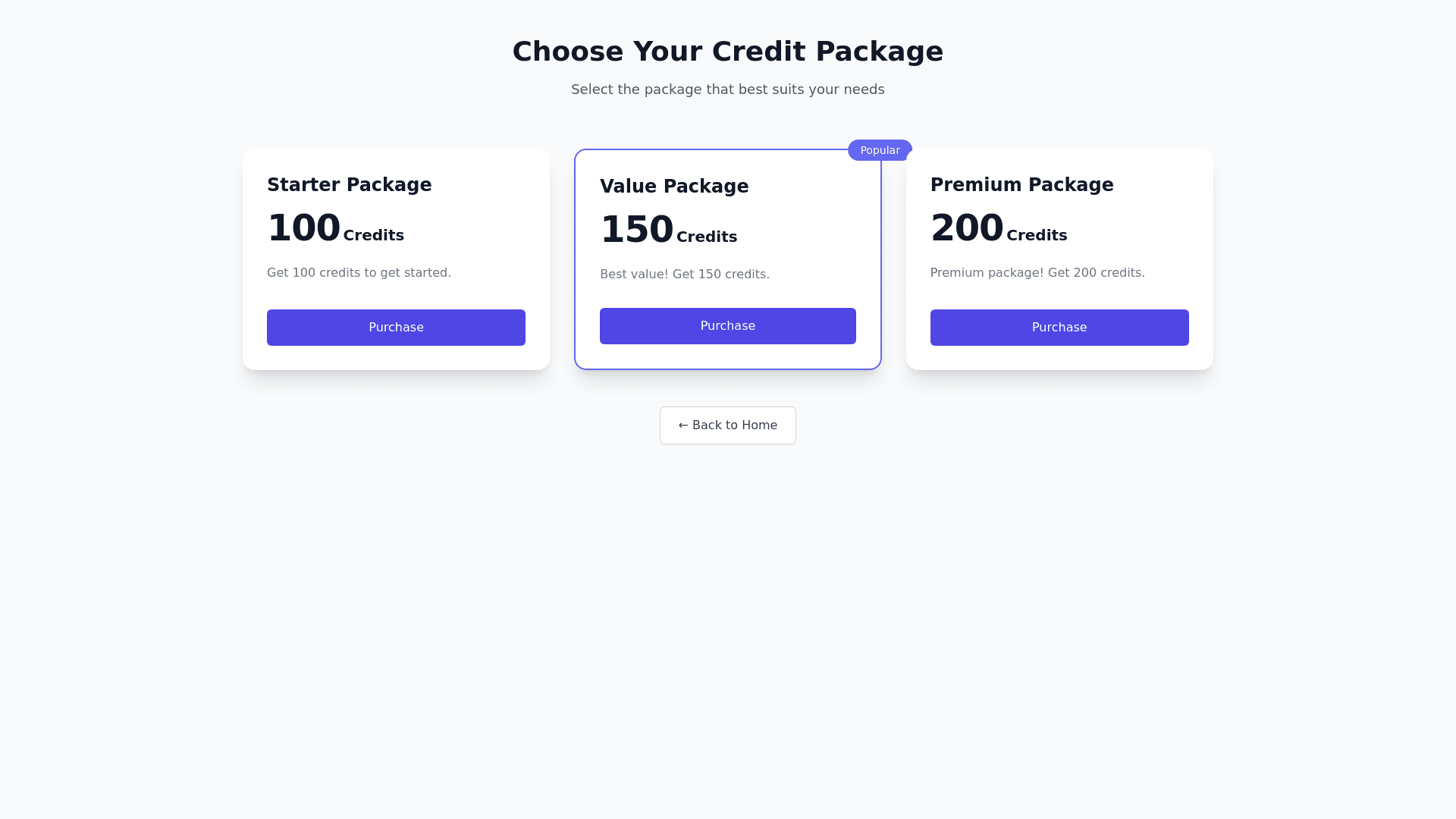This screenshot has height=819, width=1456.
Task: Click the large 150 credits number
Action: [636, 230]
